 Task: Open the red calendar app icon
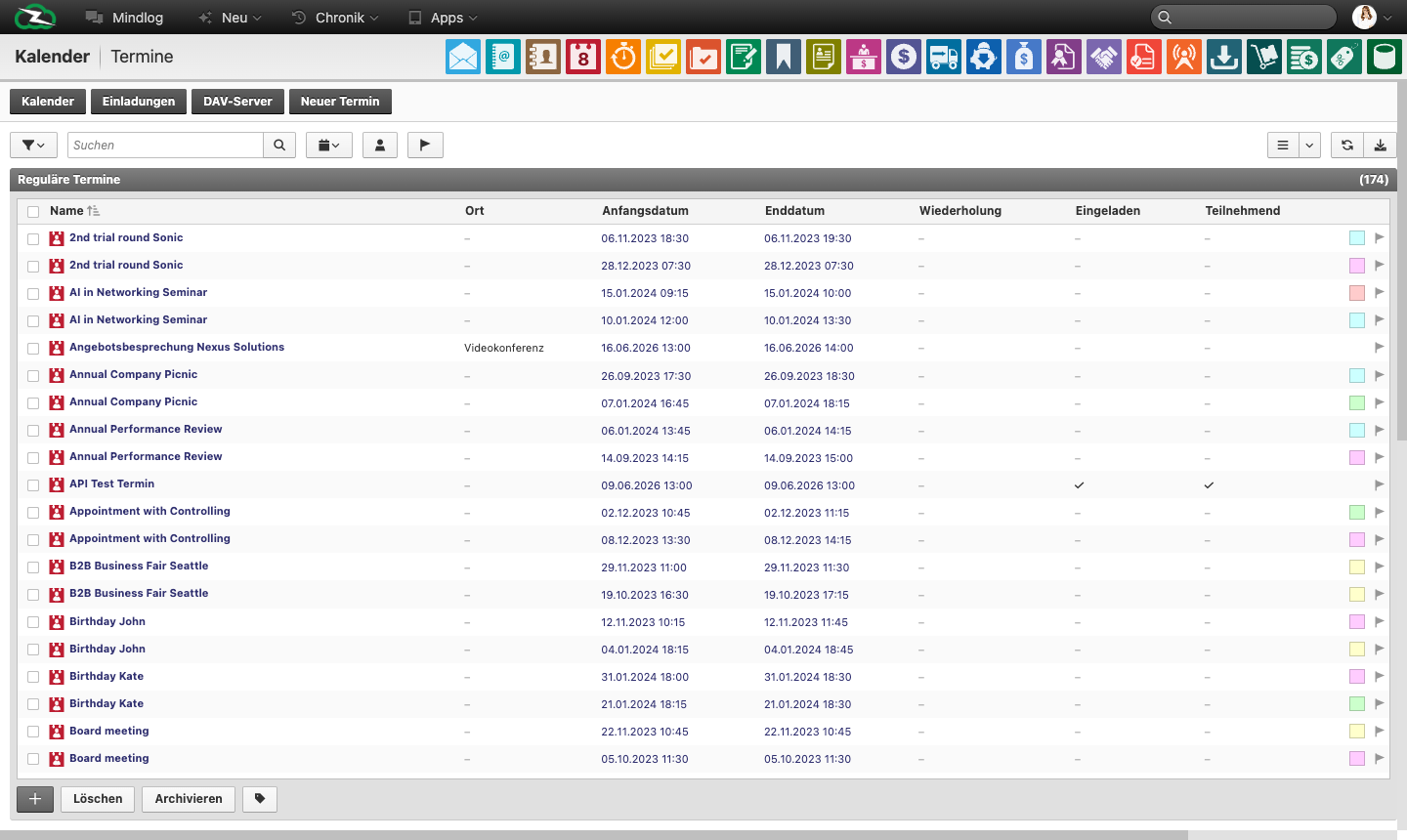583,57
